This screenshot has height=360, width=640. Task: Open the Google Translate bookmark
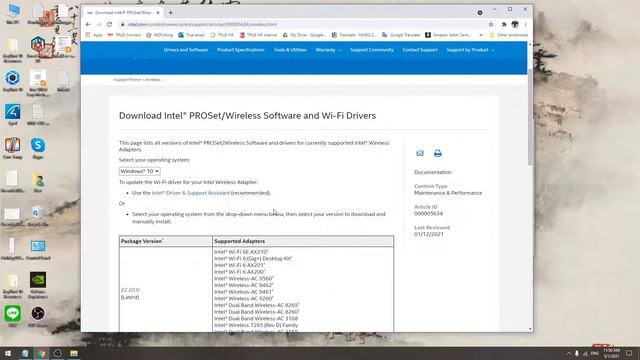coord(401,35)
